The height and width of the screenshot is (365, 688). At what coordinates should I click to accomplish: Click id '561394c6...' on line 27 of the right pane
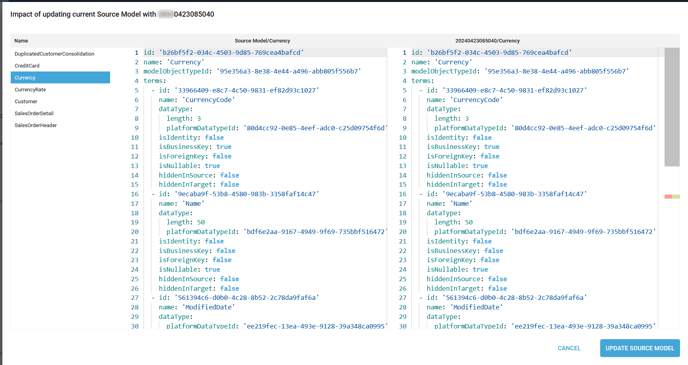click(506, 297)
